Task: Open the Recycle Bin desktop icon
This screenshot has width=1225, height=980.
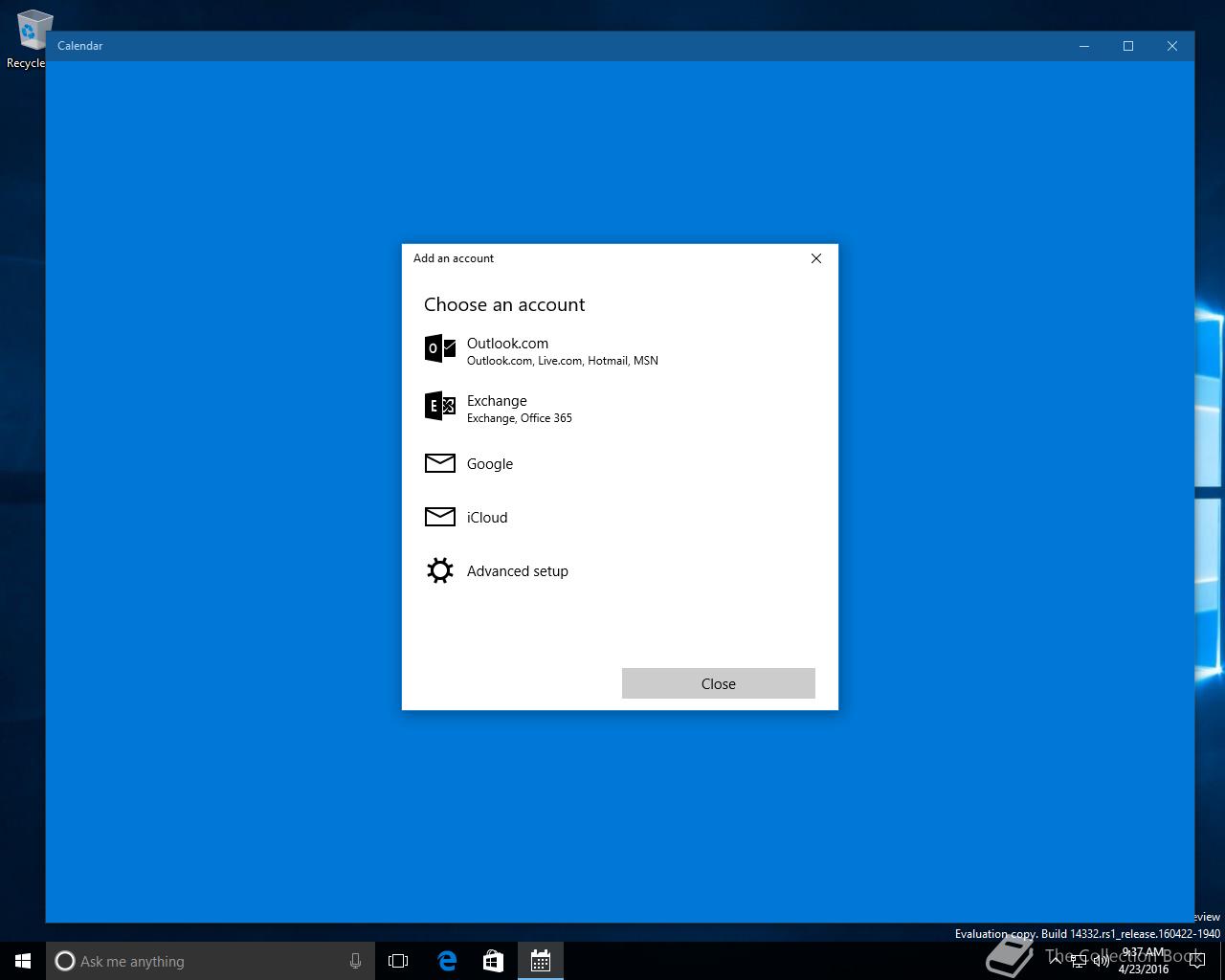Action: (x=29, y=38)
